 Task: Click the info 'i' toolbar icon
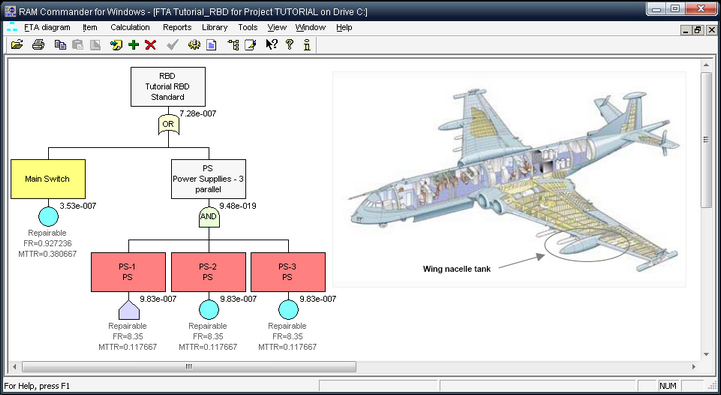[307, 45]
